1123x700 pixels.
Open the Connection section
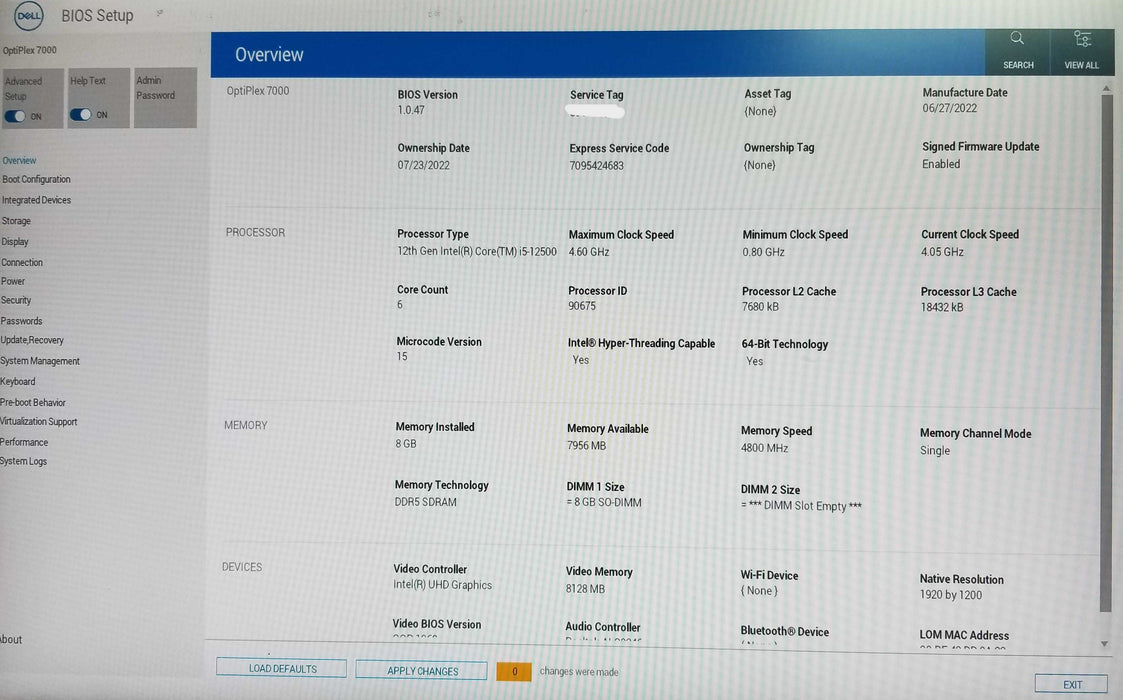click(22, 262)
